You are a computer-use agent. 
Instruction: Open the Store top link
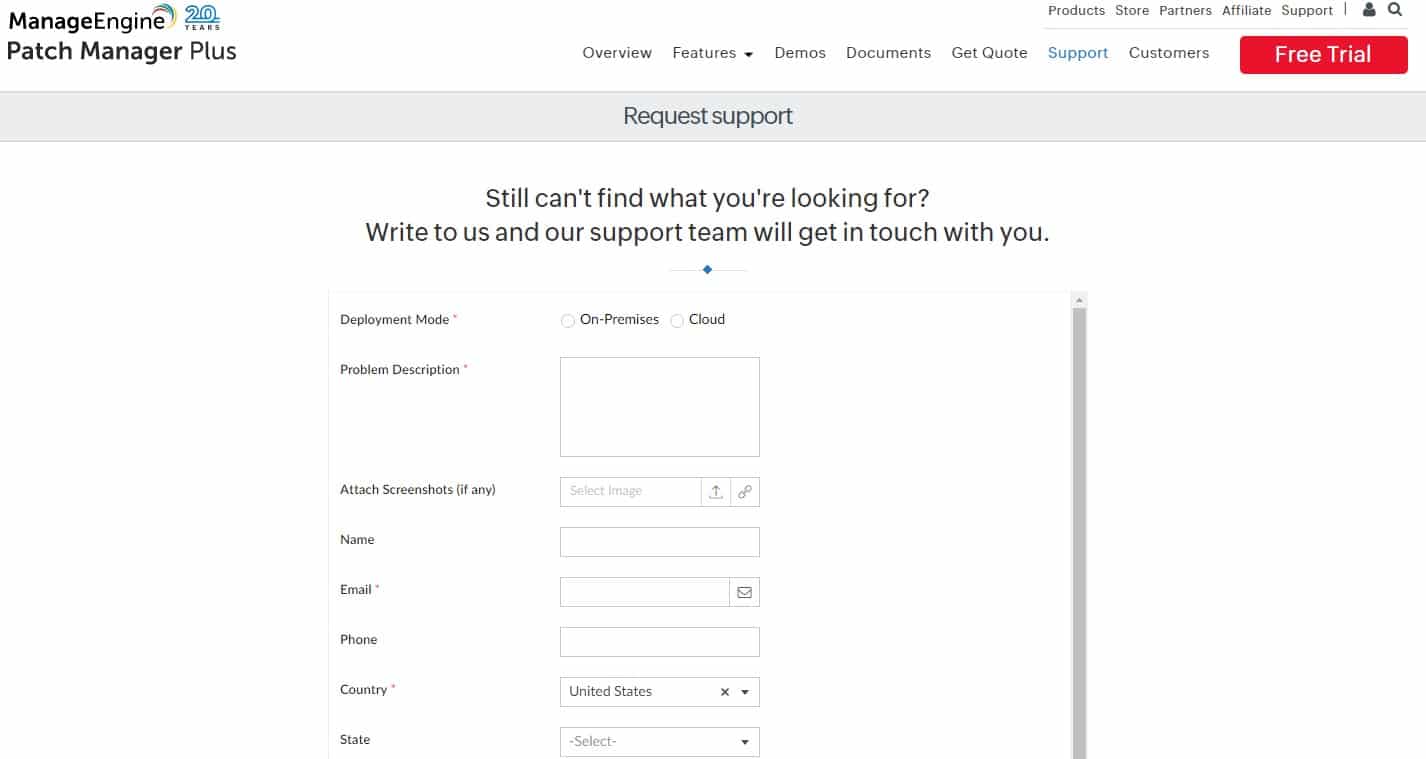tap(1132, 10)
